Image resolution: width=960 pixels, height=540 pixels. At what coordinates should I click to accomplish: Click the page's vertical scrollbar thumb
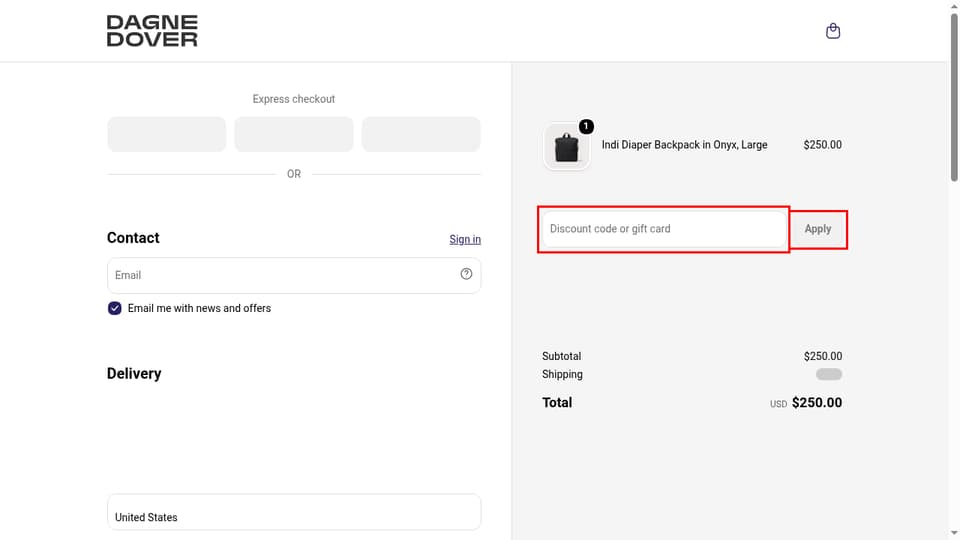click(x=954, y=97)
